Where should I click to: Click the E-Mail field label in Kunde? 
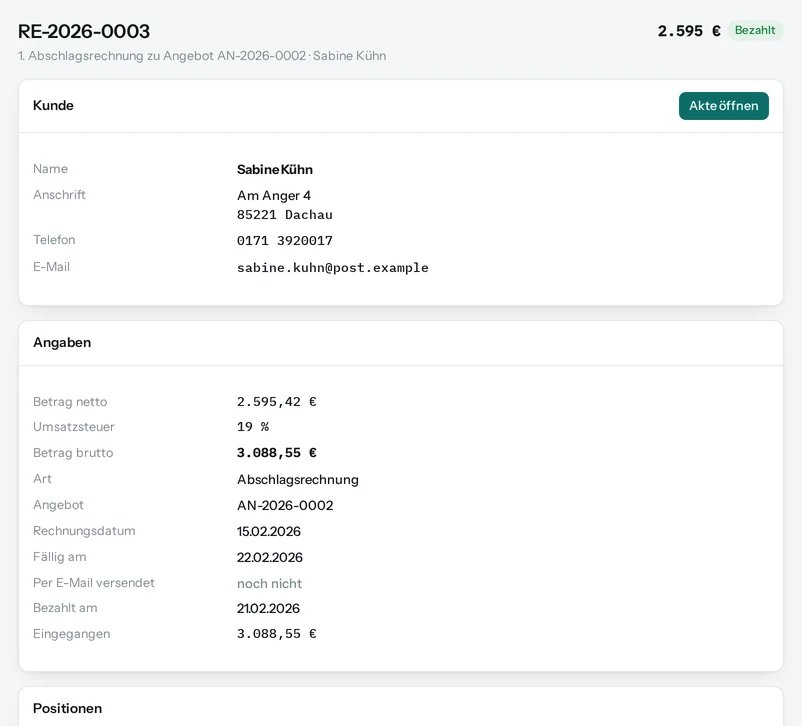click(51, 267)
